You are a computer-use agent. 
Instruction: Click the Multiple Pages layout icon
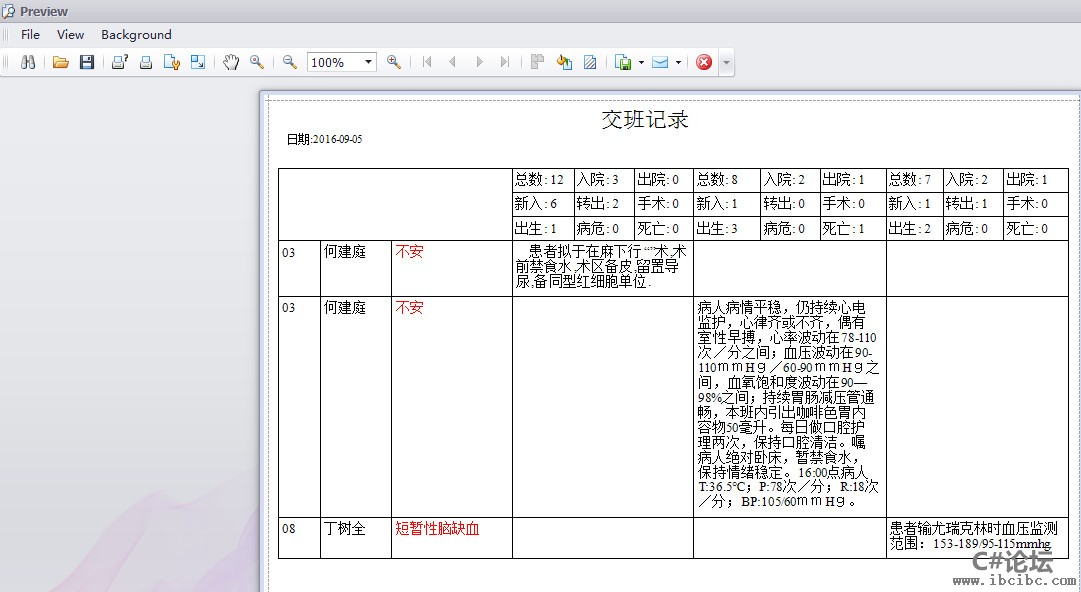(538, 62)
